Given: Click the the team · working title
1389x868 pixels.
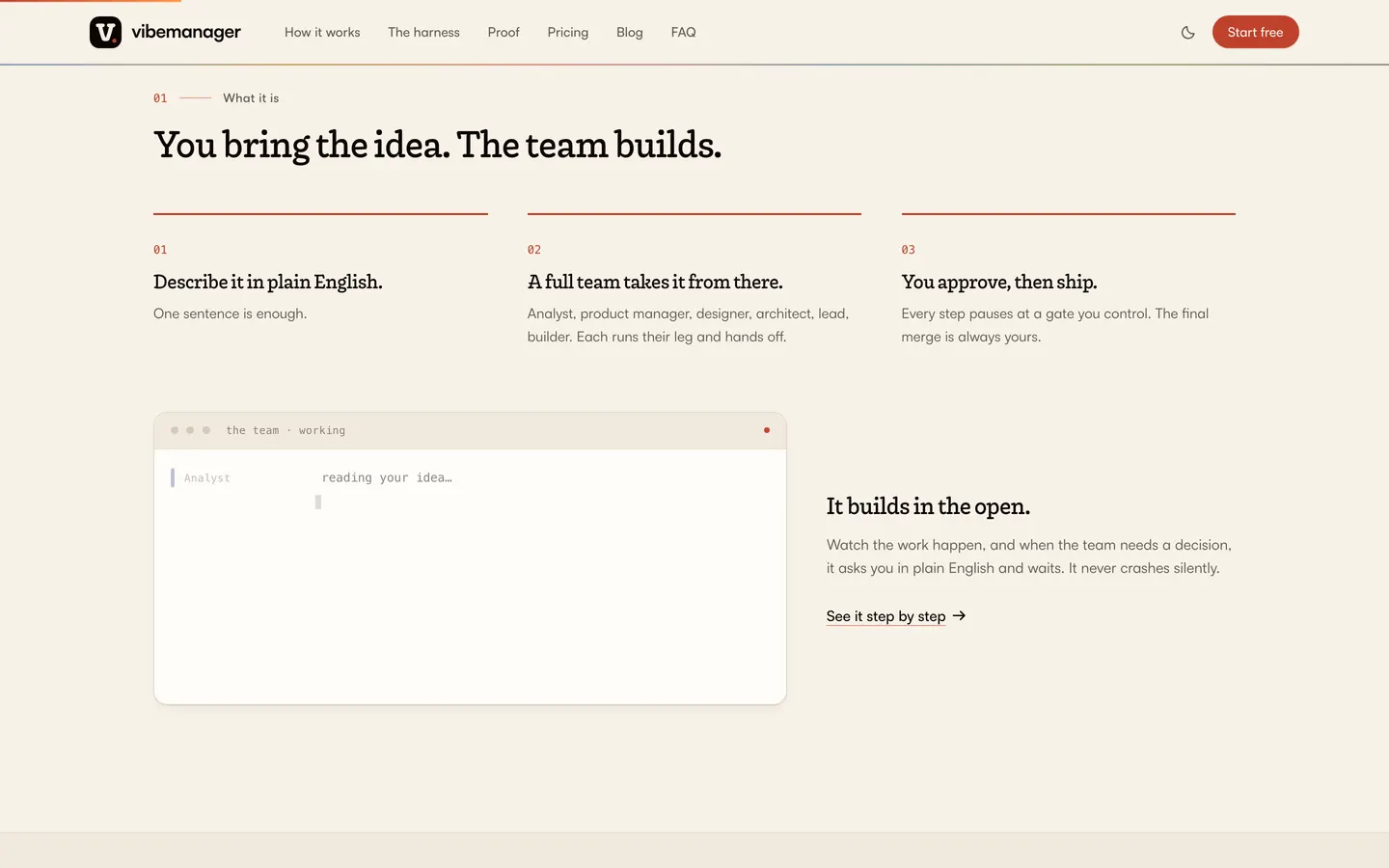Looking at the screenshot, I should (x=286, y=430).
